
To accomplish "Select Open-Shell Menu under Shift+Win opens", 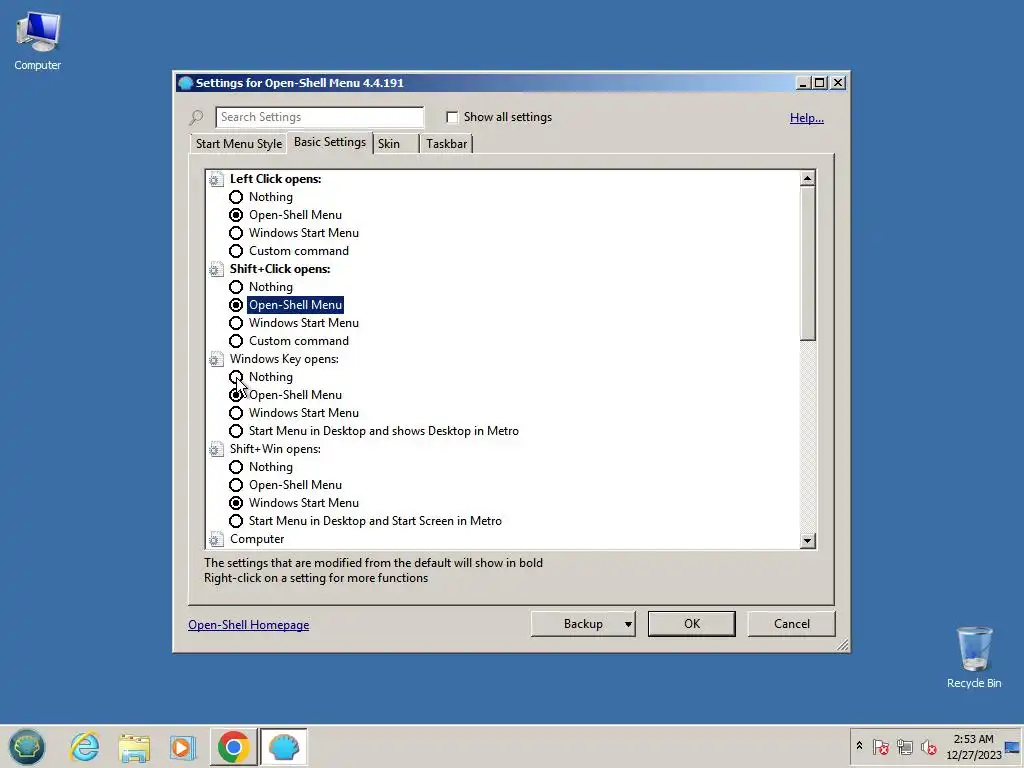I will (x=236, y=485).
